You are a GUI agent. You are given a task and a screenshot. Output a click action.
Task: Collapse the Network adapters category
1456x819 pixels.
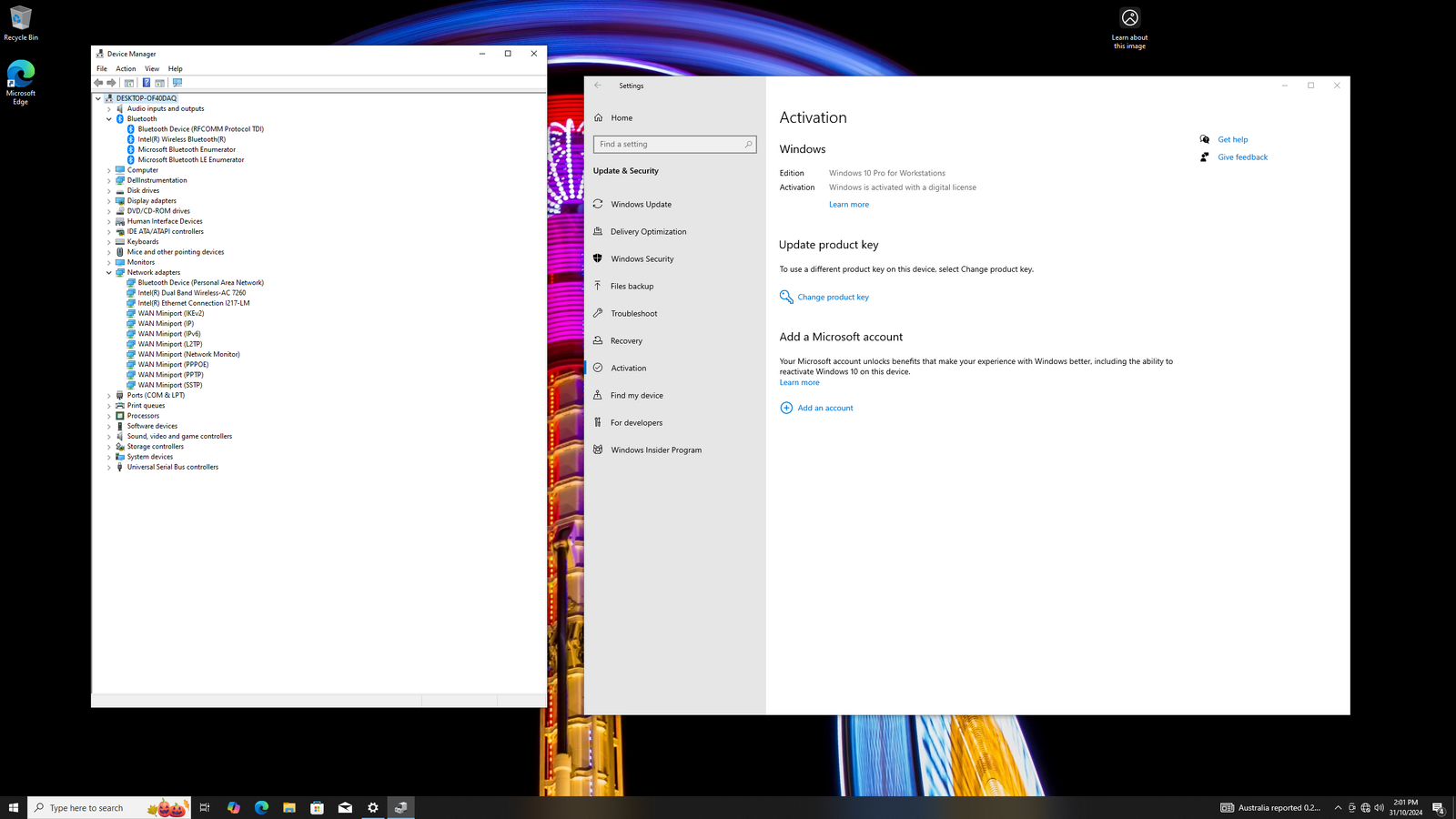[109, 273]
